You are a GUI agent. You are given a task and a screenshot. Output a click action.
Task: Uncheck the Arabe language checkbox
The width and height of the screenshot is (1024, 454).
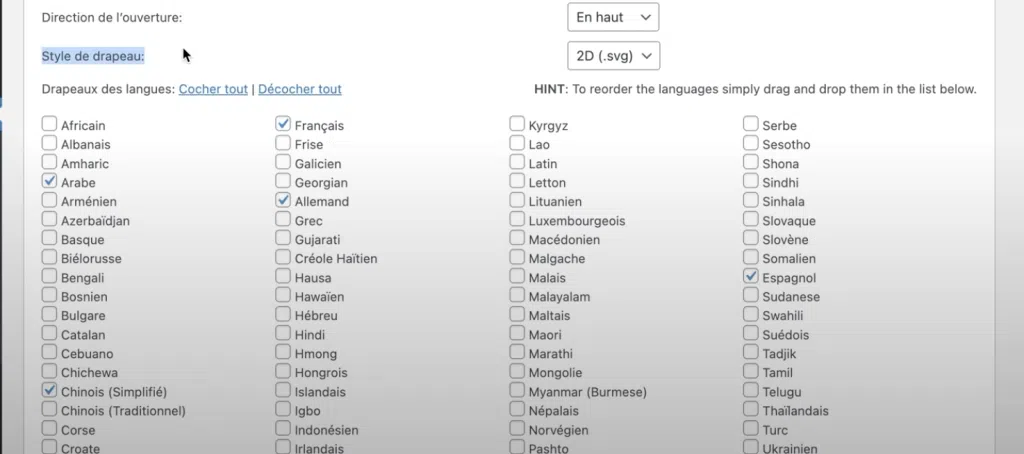click(50, 182)
